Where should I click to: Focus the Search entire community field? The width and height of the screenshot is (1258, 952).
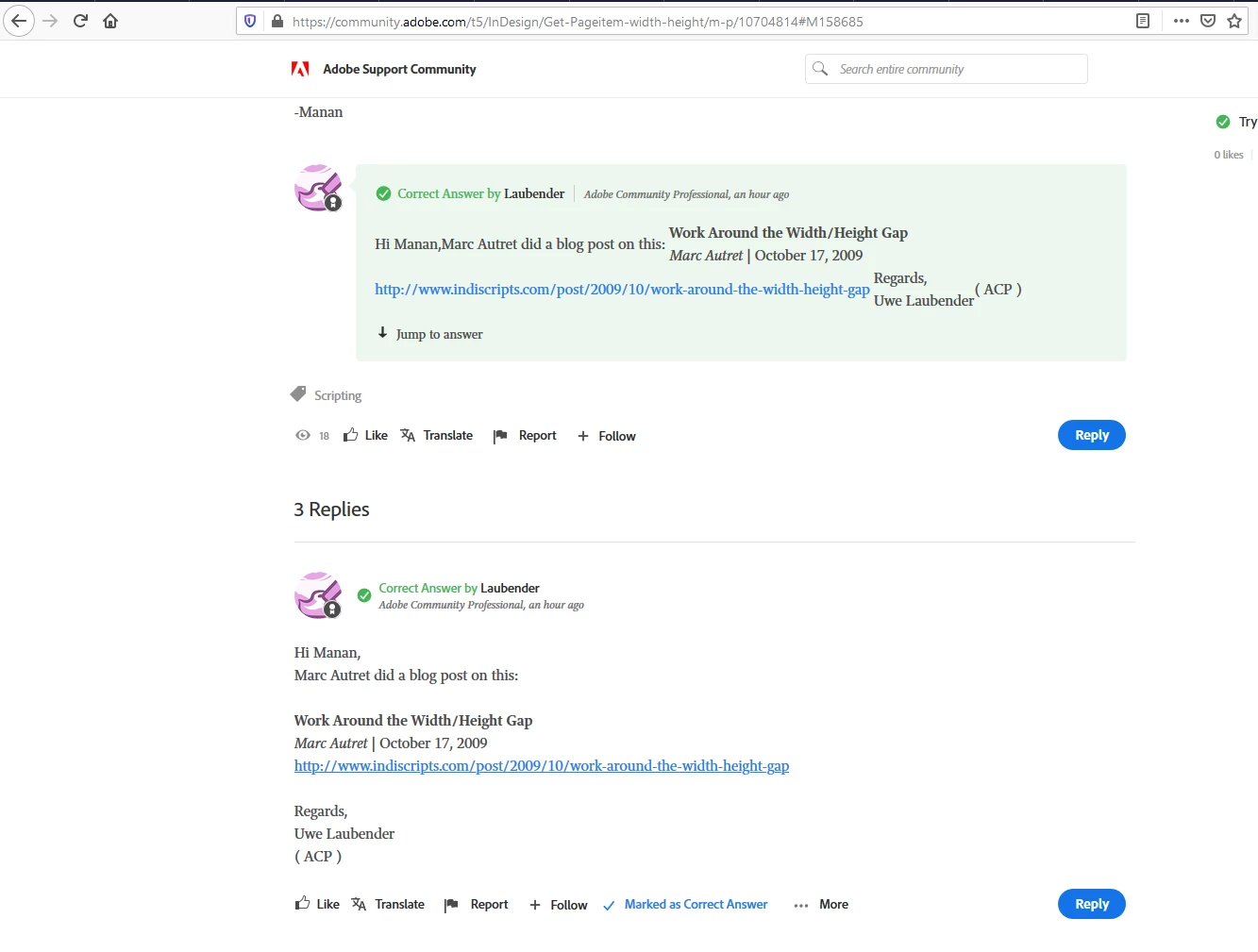click(947, 69)
